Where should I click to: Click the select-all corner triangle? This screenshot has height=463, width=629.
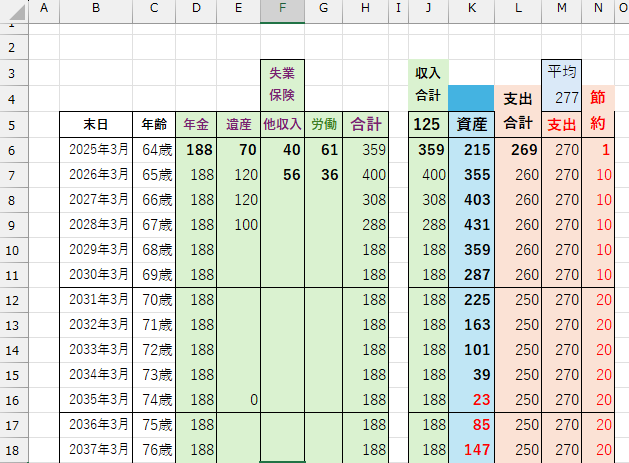[16, 11]
